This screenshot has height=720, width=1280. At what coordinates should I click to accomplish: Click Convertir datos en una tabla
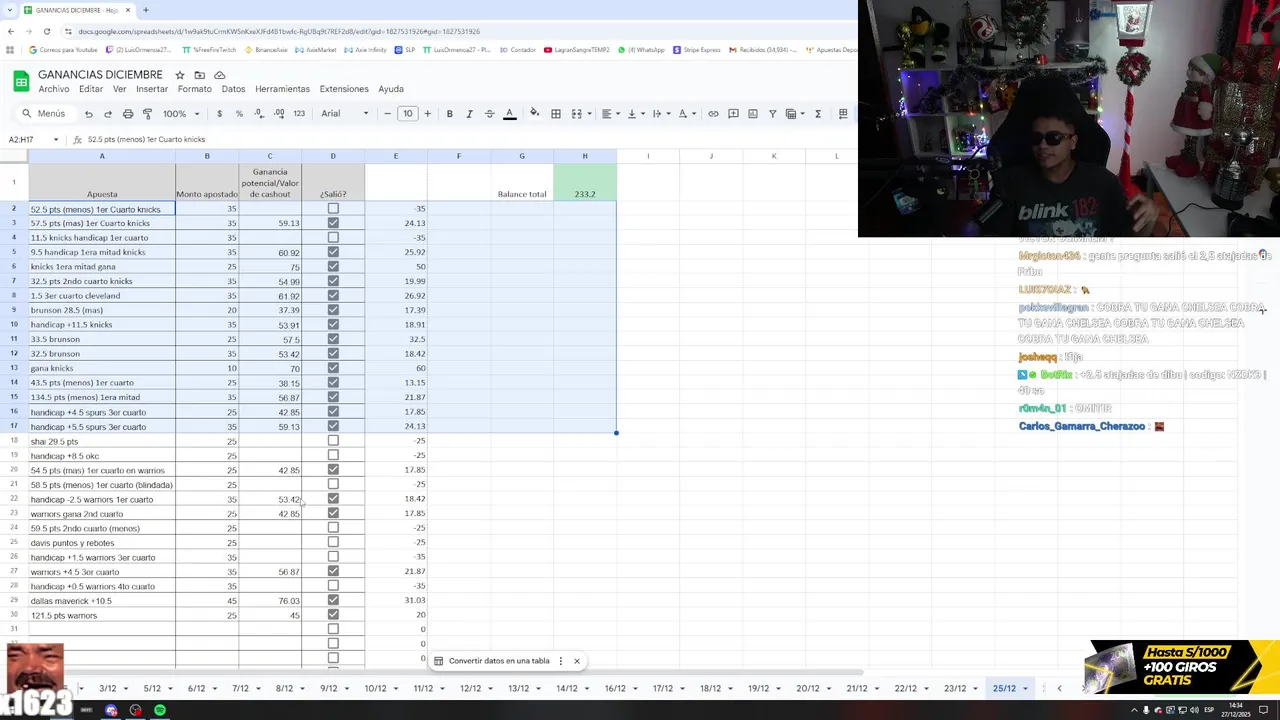pyautogui.click(x=499, y=661)
